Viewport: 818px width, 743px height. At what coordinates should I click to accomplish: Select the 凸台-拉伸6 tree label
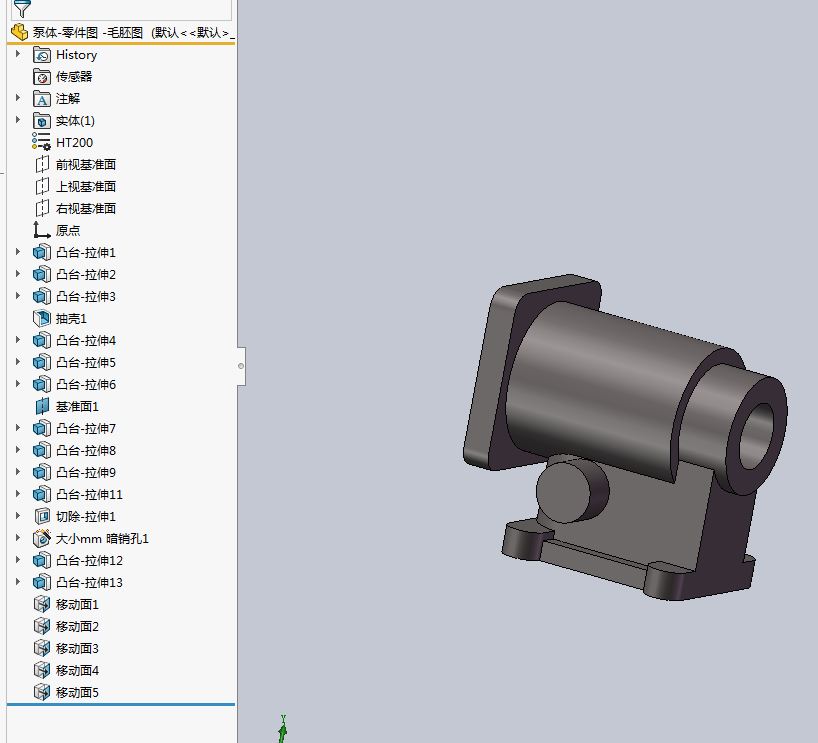[86, 385]
